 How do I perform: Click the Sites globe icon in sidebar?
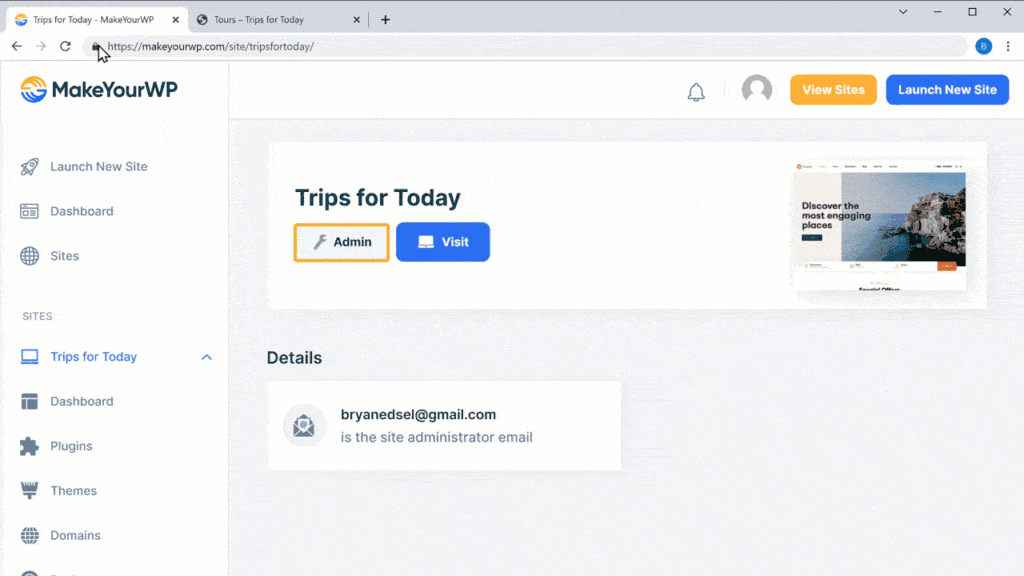30,256
